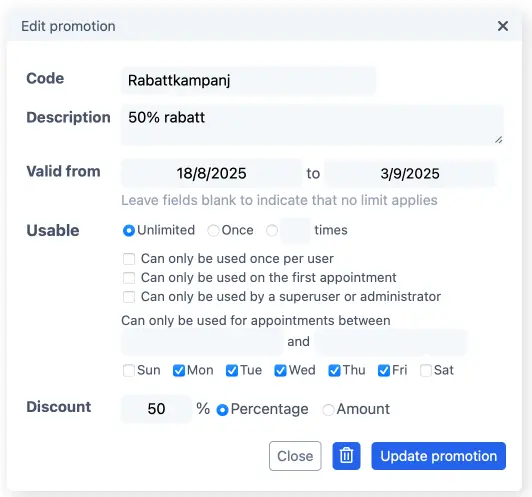Image resolution: width=532 pixels, height=497 pixels.
Task: Check the Sat day checkbox
Action: pyautogui.click(x=425, y=370)
